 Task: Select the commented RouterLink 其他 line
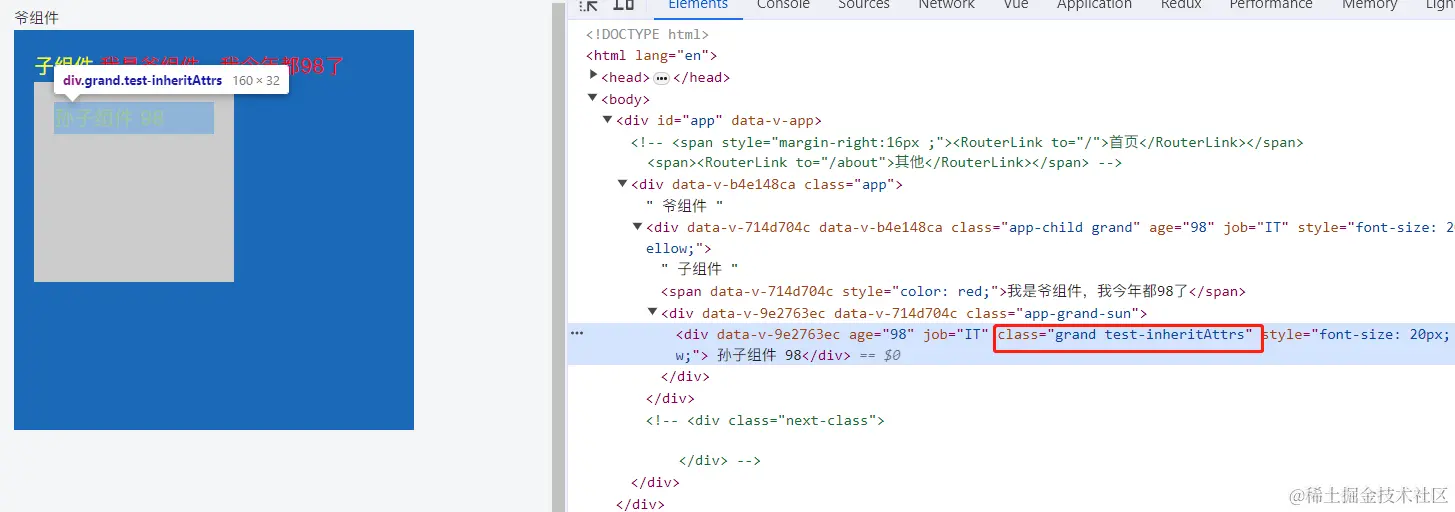pyautogui.click(x=884, y=162)
